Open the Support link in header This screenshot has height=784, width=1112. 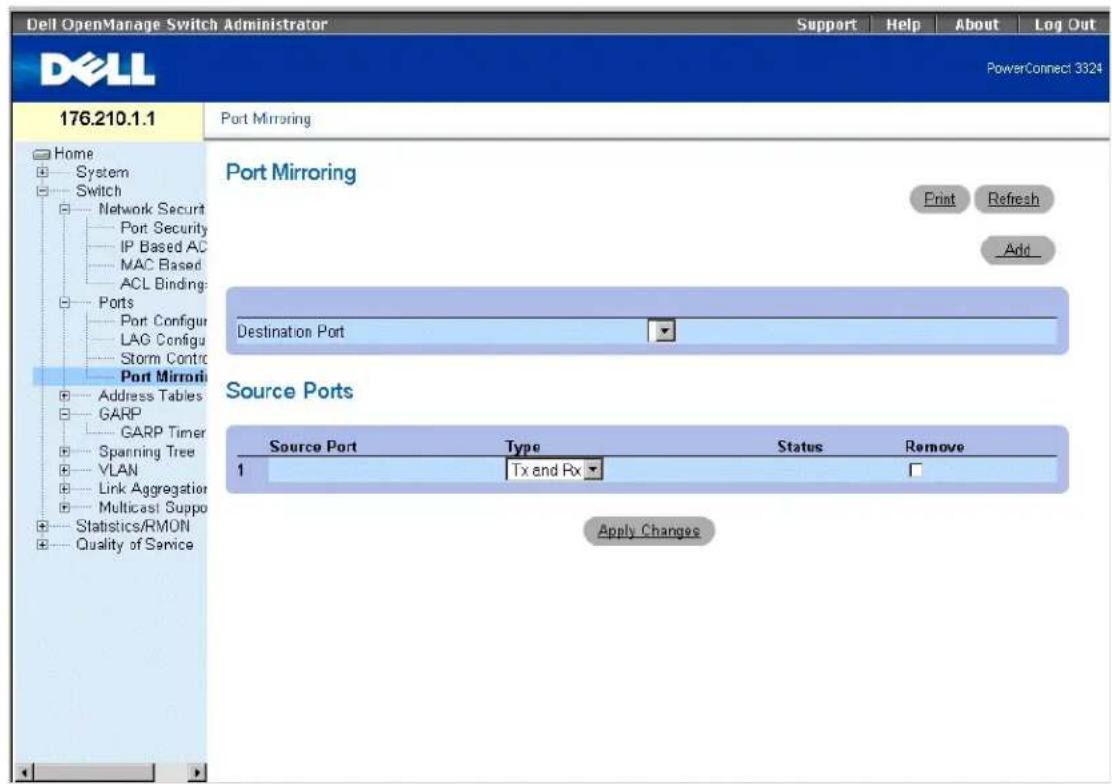[x=826, y=24]
